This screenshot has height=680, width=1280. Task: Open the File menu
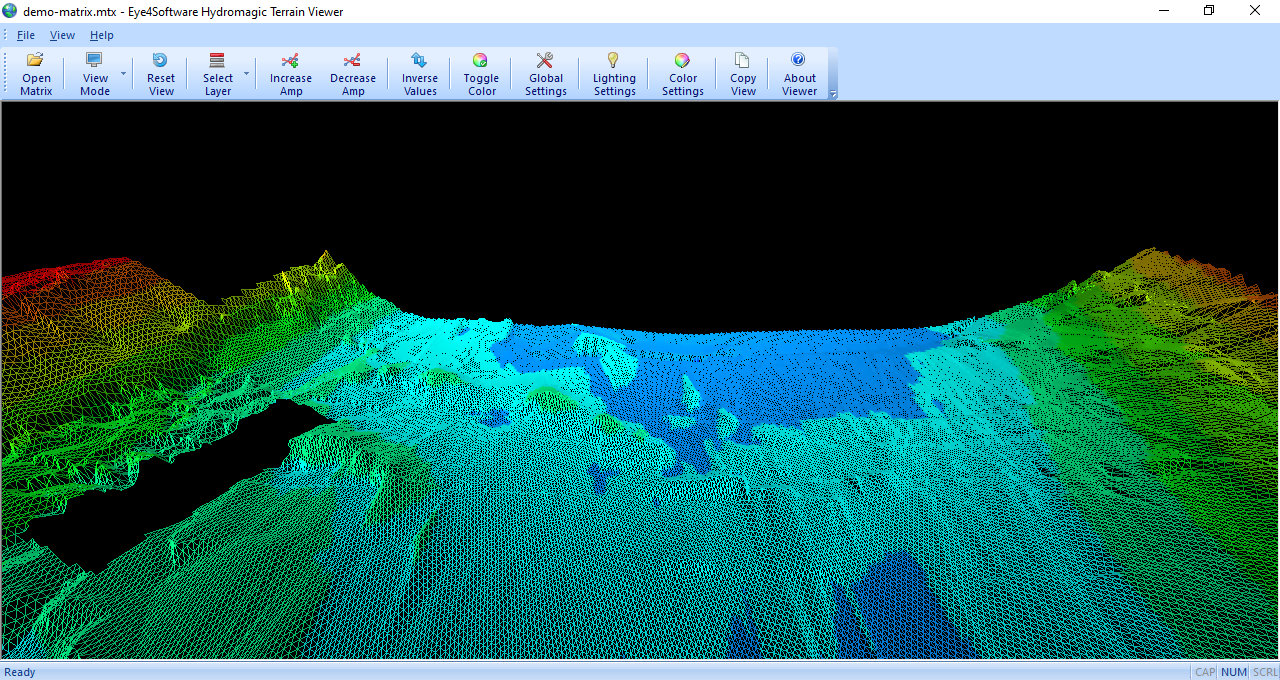click(x=26, y=34)
